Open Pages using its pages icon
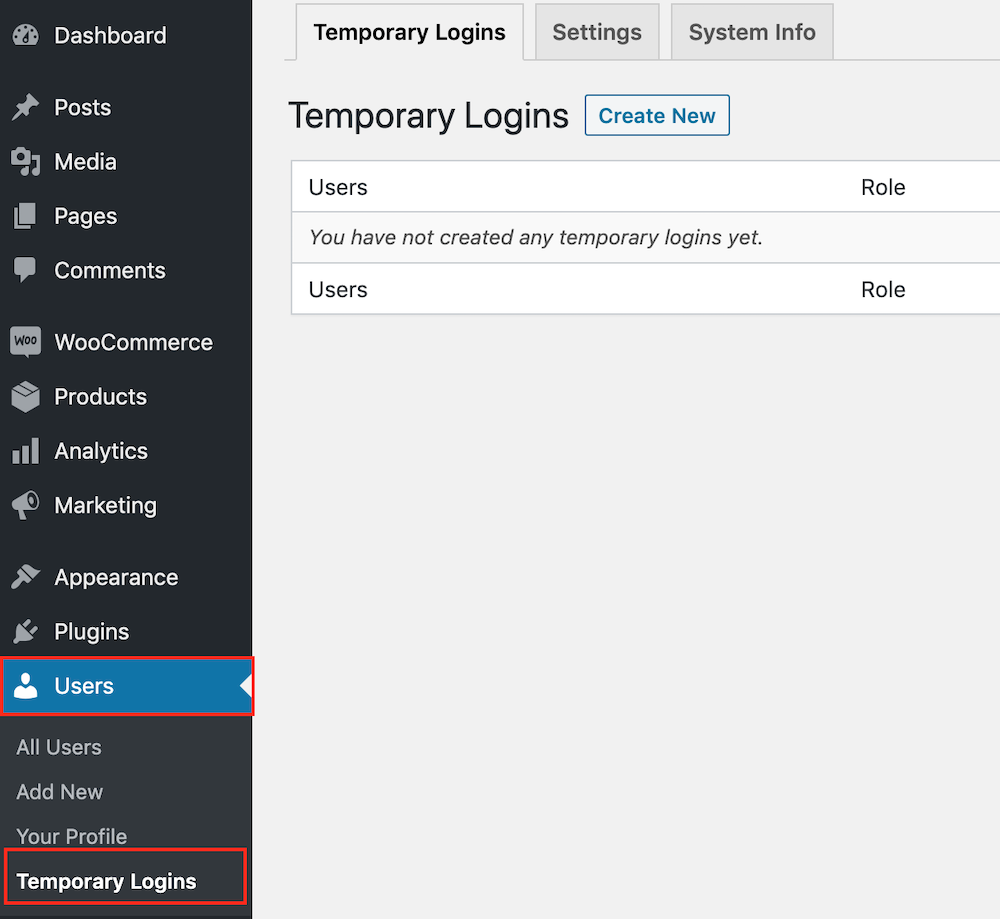This screenshot has width=1000, height=919. point(25,216)
